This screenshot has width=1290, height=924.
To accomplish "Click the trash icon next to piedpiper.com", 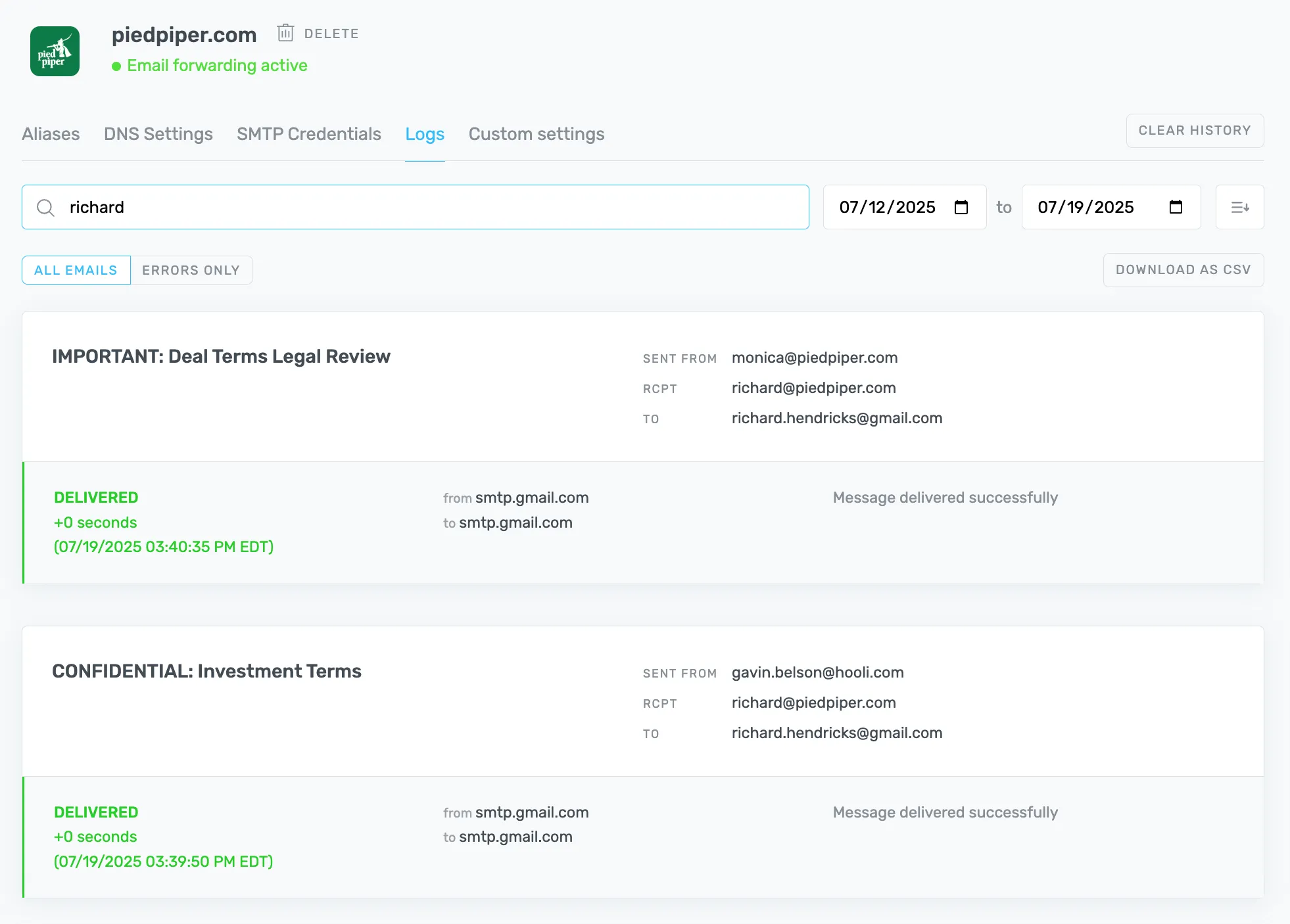I will click(286, 33).
